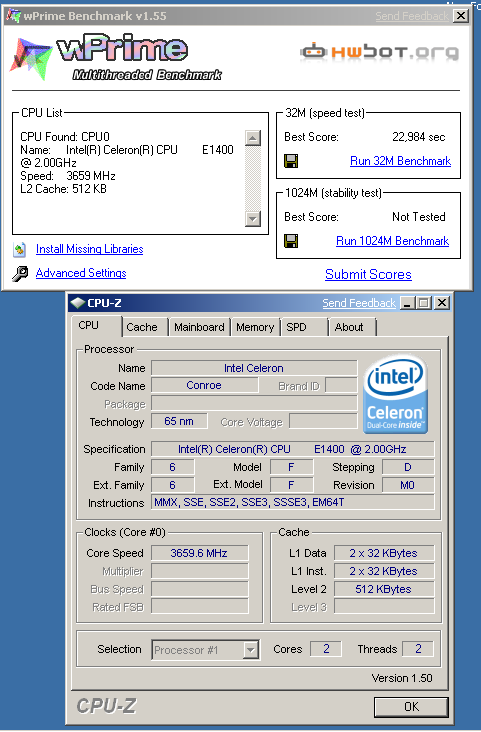The height and width of the screenshot is (732, 481).
Task: Open Install Missing Libraries link
Action: pos(90,249)
